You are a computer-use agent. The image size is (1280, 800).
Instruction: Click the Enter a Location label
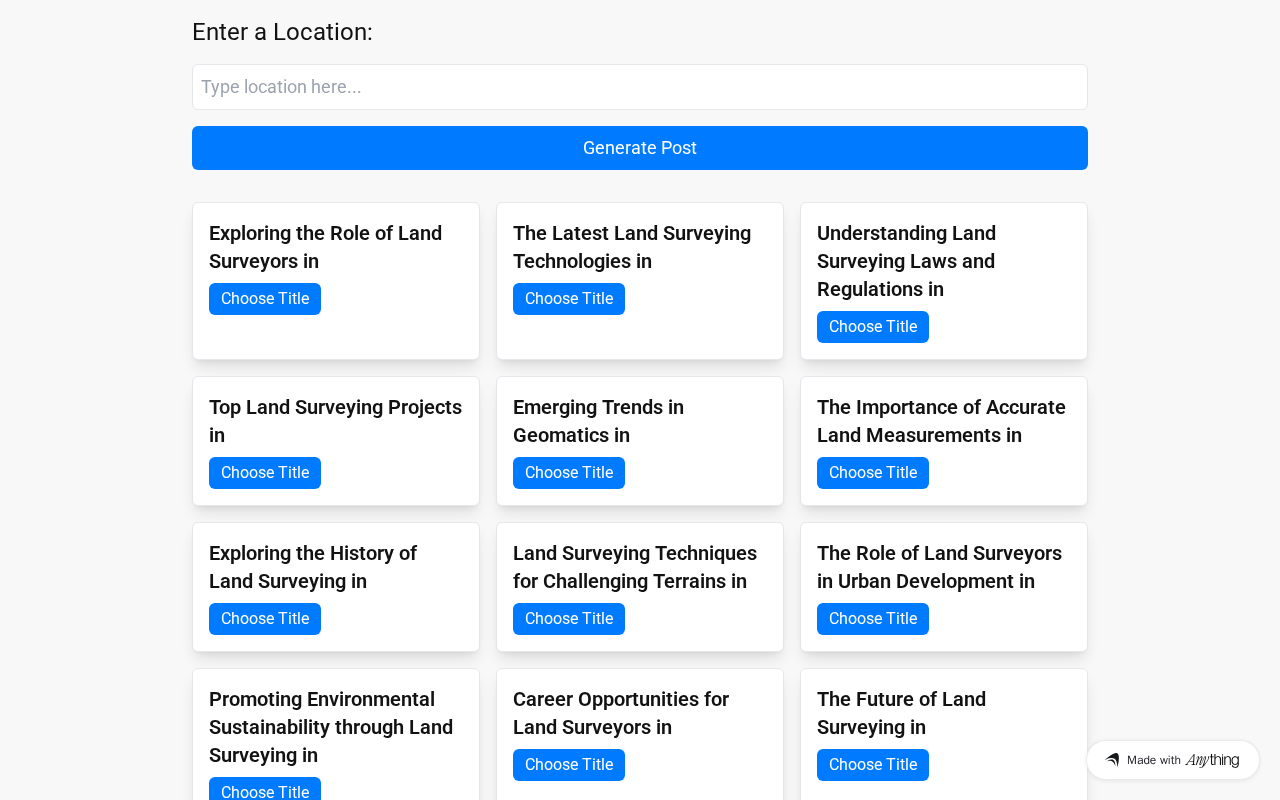(x=282, y=32)
